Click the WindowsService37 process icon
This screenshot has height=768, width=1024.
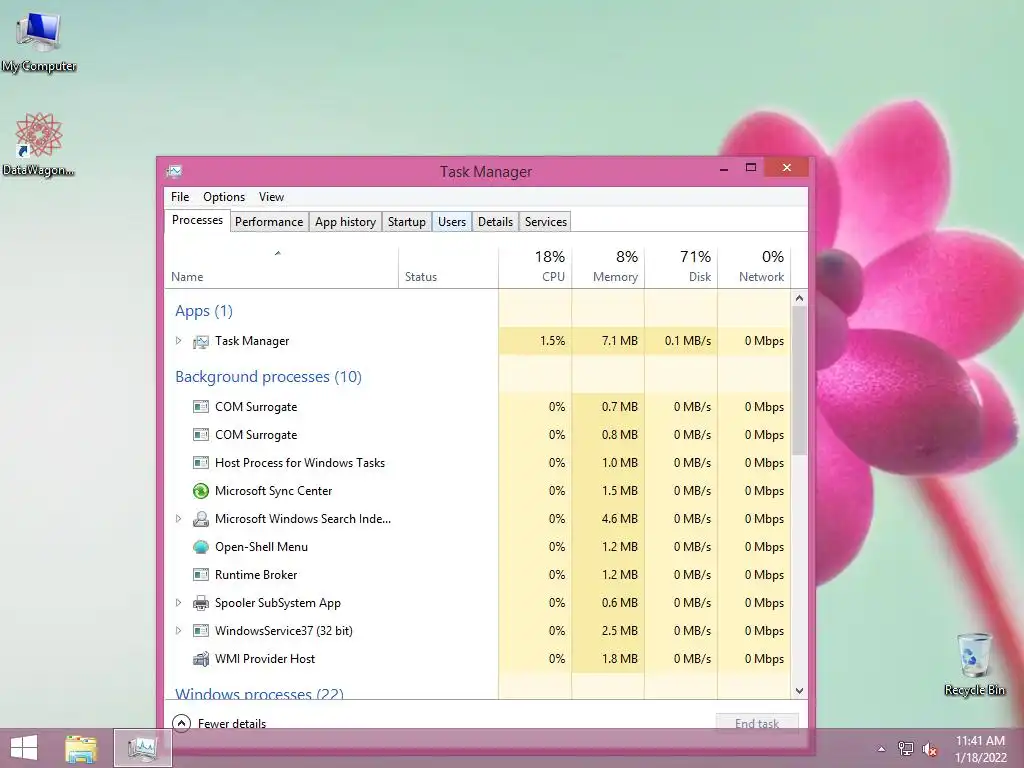click(x=200, y=631)
